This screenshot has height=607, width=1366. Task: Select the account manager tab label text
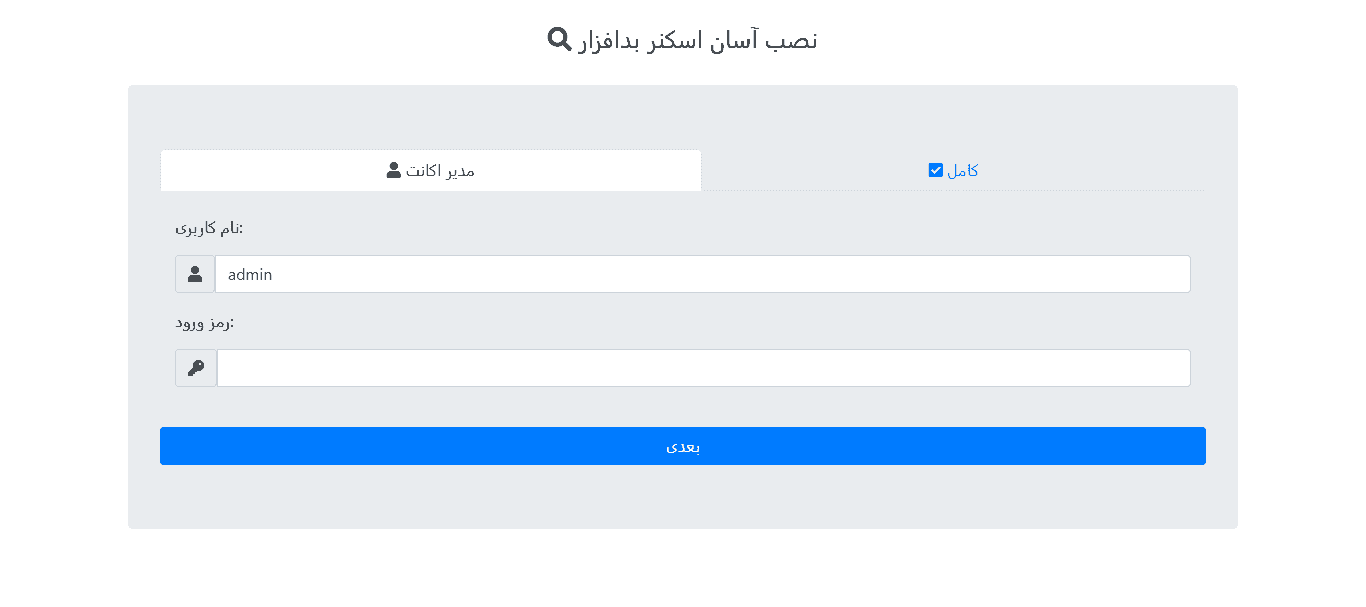pos(440,170)
